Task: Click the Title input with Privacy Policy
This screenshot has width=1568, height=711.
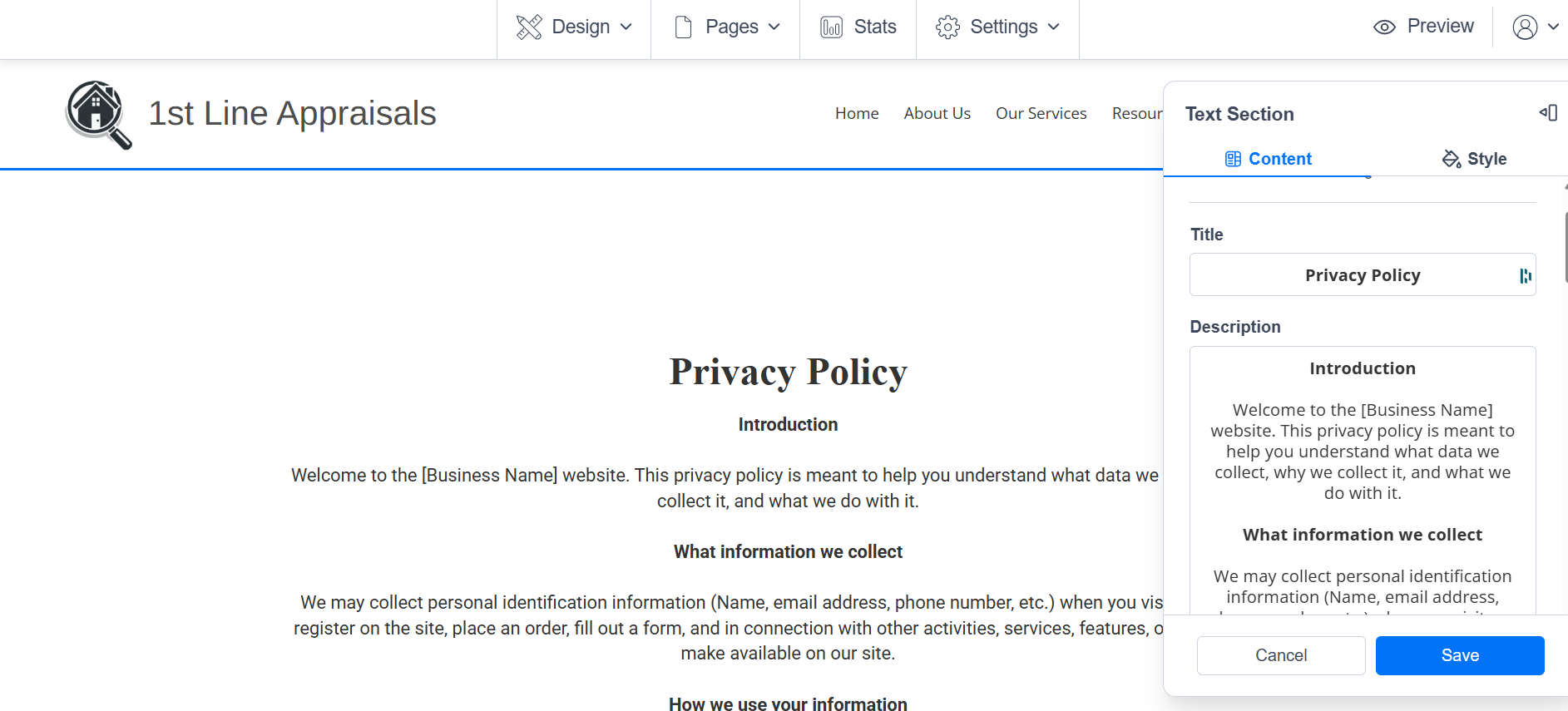Action: coord(1363,275)
